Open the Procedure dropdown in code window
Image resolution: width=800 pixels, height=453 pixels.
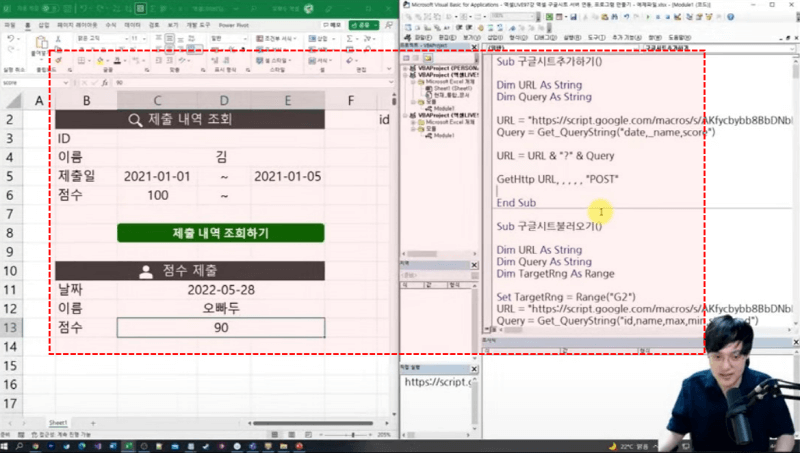pyautogui.click(x=791, y=48)
